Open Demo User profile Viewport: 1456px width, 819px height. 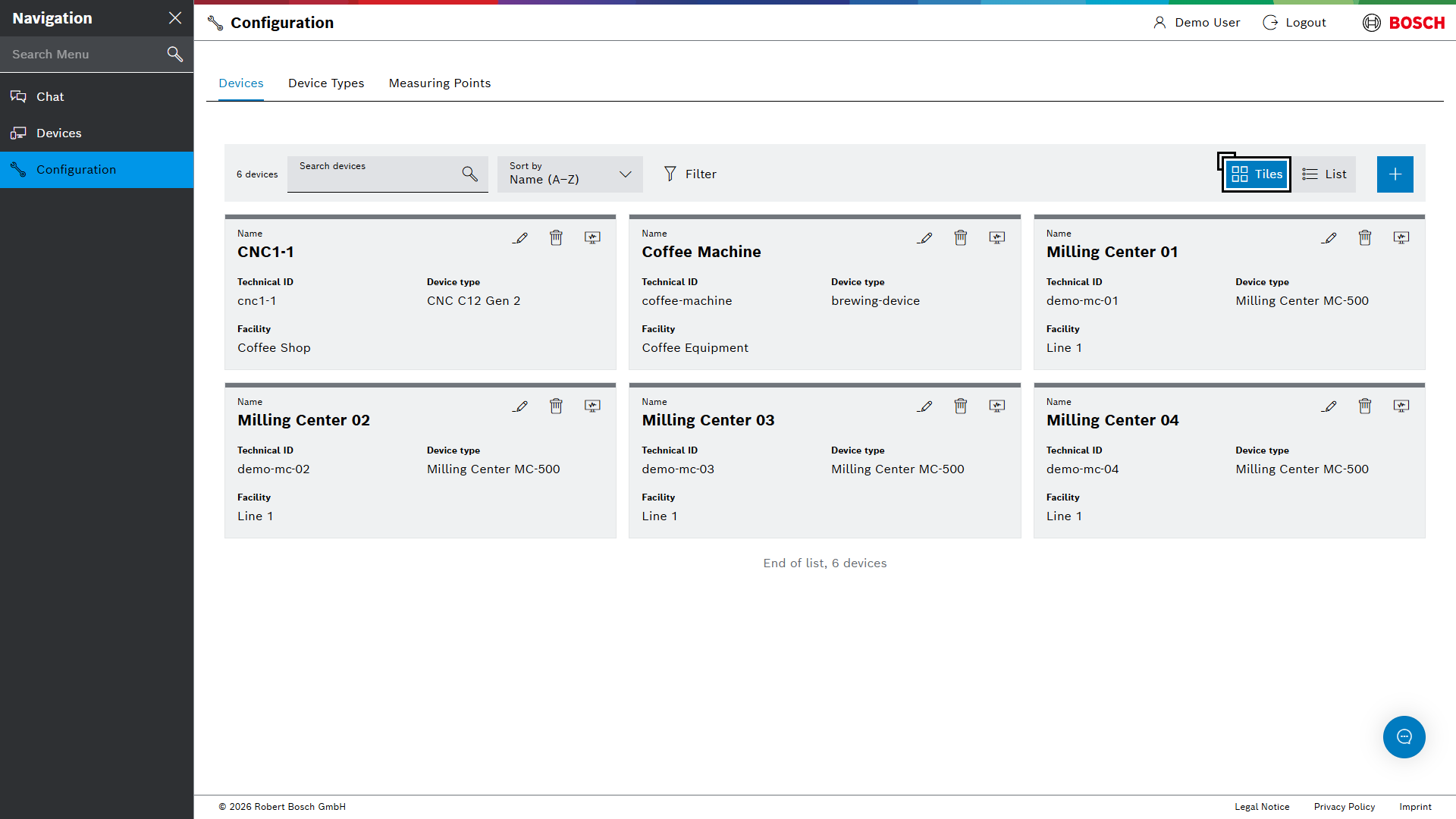tap(1197, 23)
